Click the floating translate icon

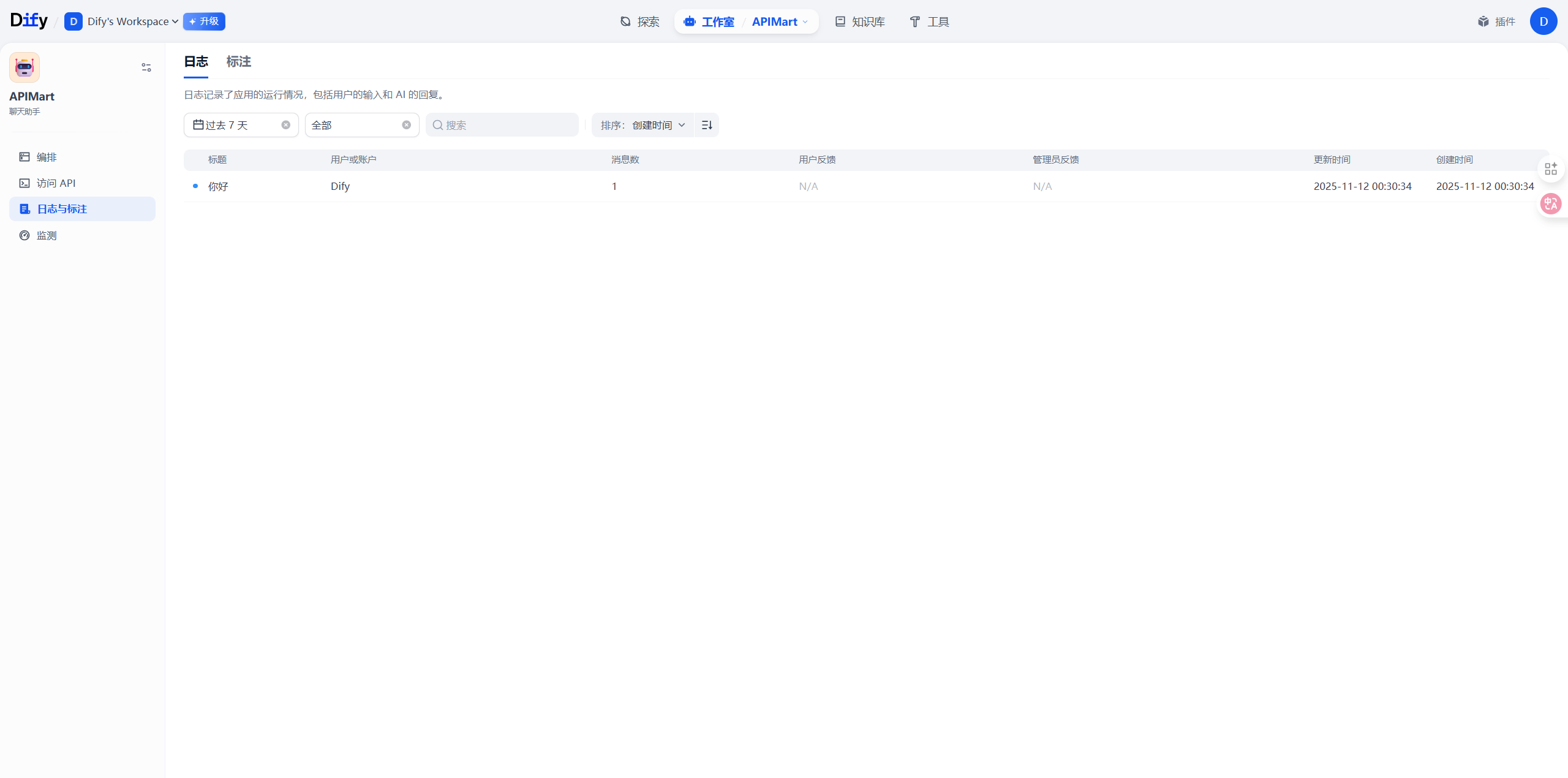(1550, 203)
